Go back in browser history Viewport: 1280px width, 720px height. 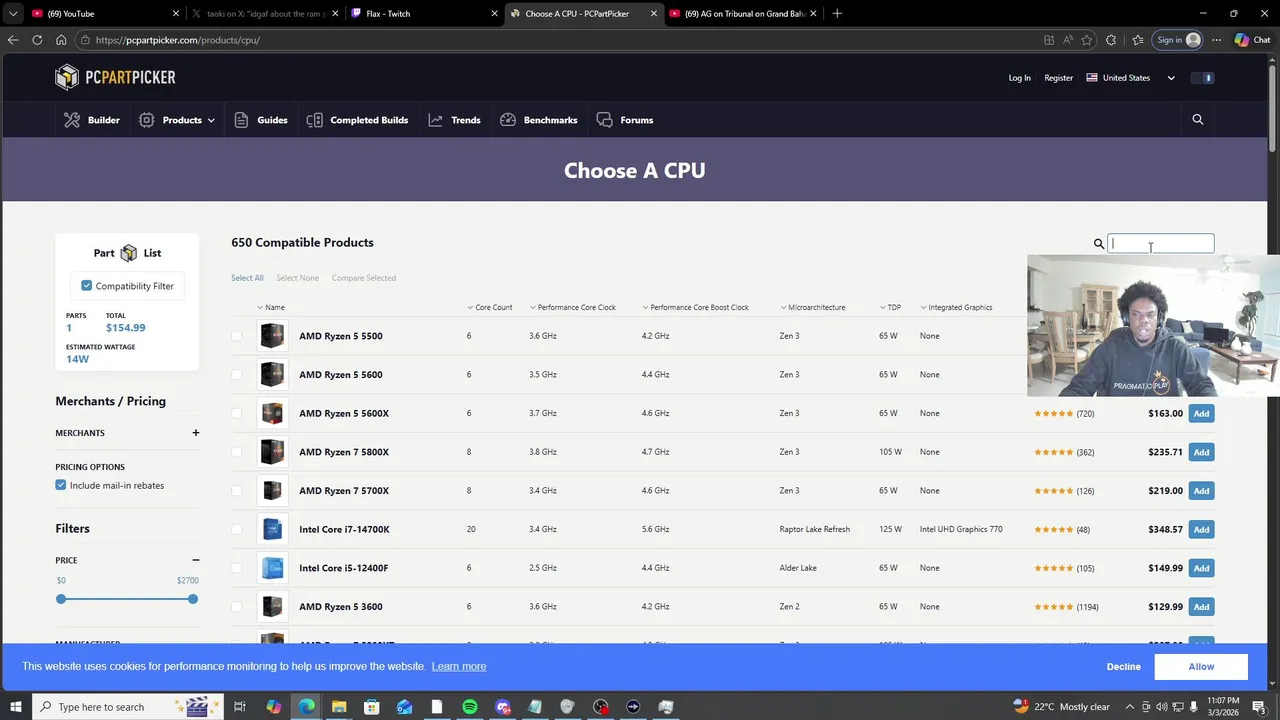point(13,40)
